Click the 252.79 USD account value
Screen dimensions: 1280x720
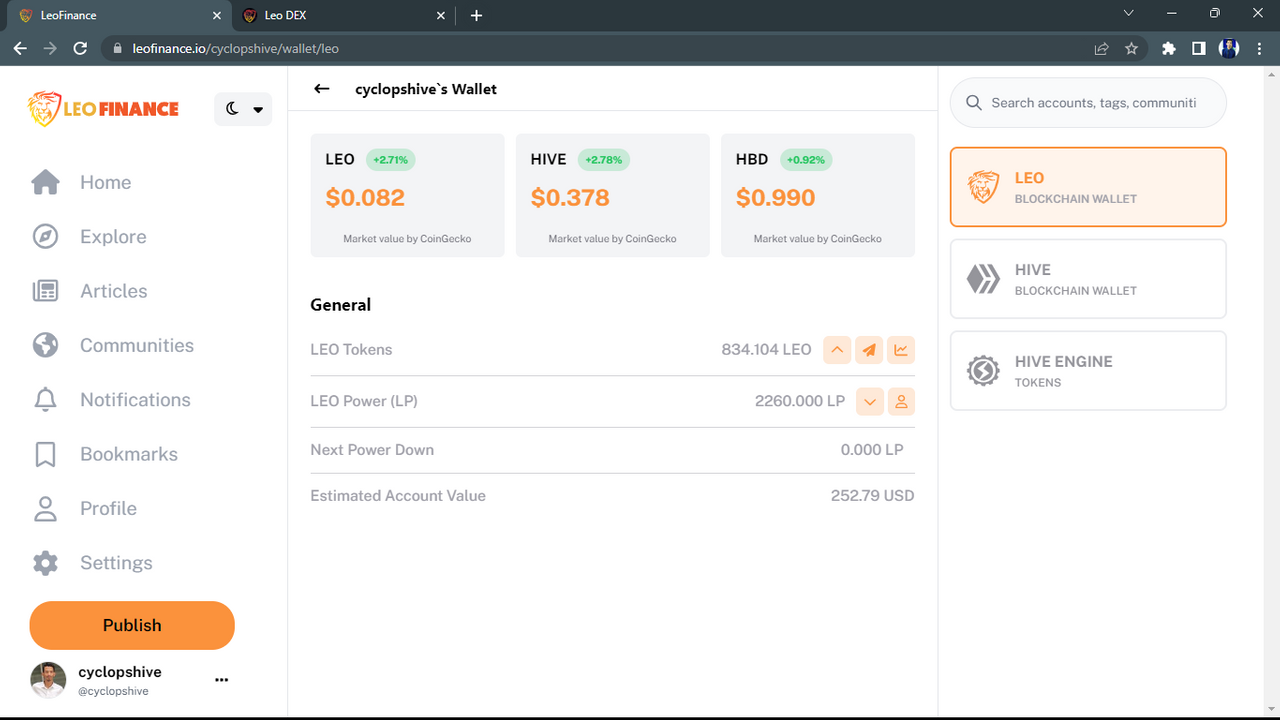pyautogui.click(x=872, y=496)
